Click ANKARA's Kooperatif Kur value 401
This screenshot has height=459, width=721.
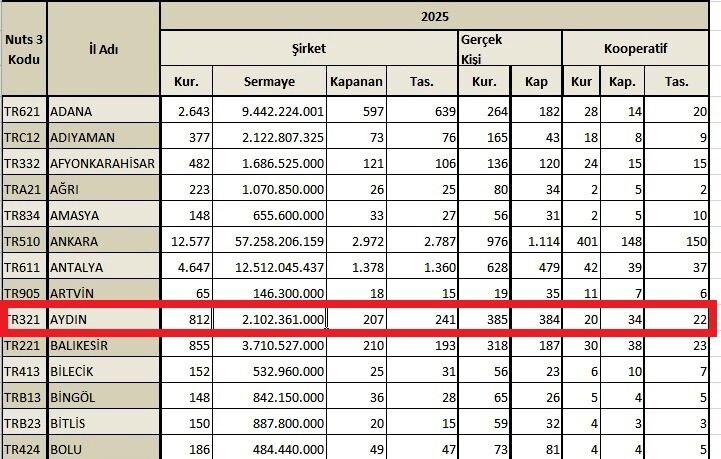tap(581, 241)
